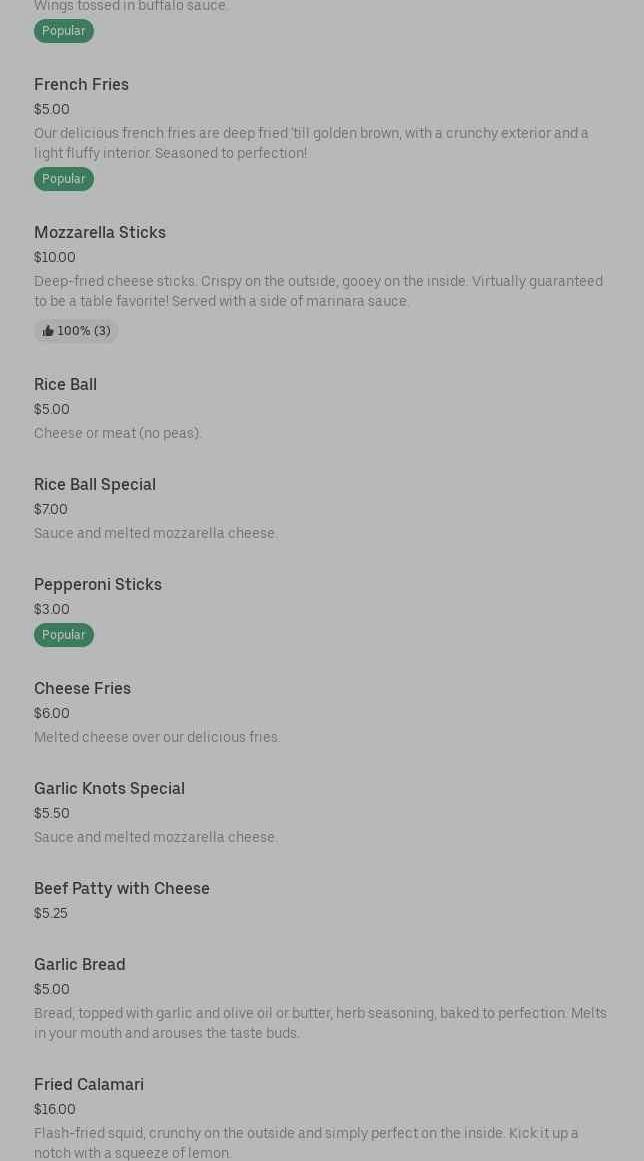Click the $5.25 Beef Patty price
The height and width of the screenshot is (1161, 644).
pos(51,913)
